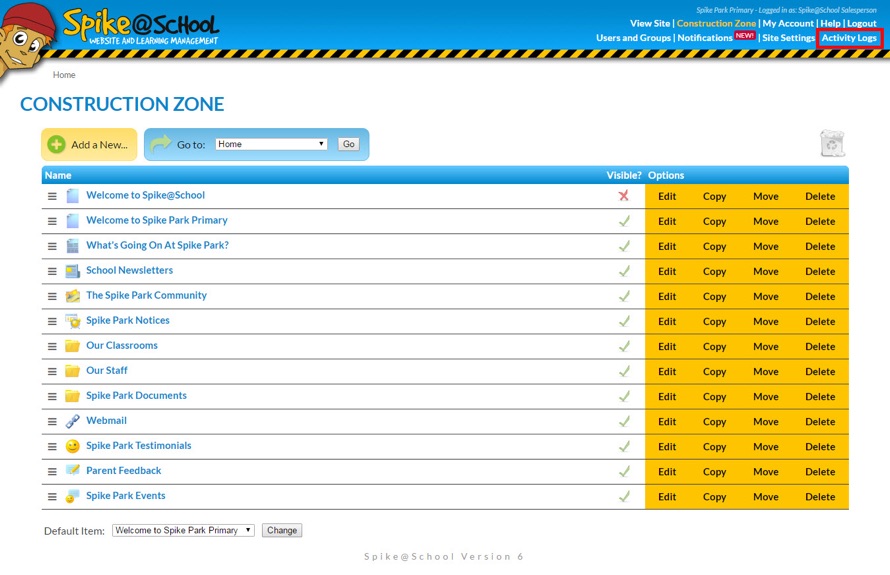Click the green Go to arrow icon

click(161, 144)
